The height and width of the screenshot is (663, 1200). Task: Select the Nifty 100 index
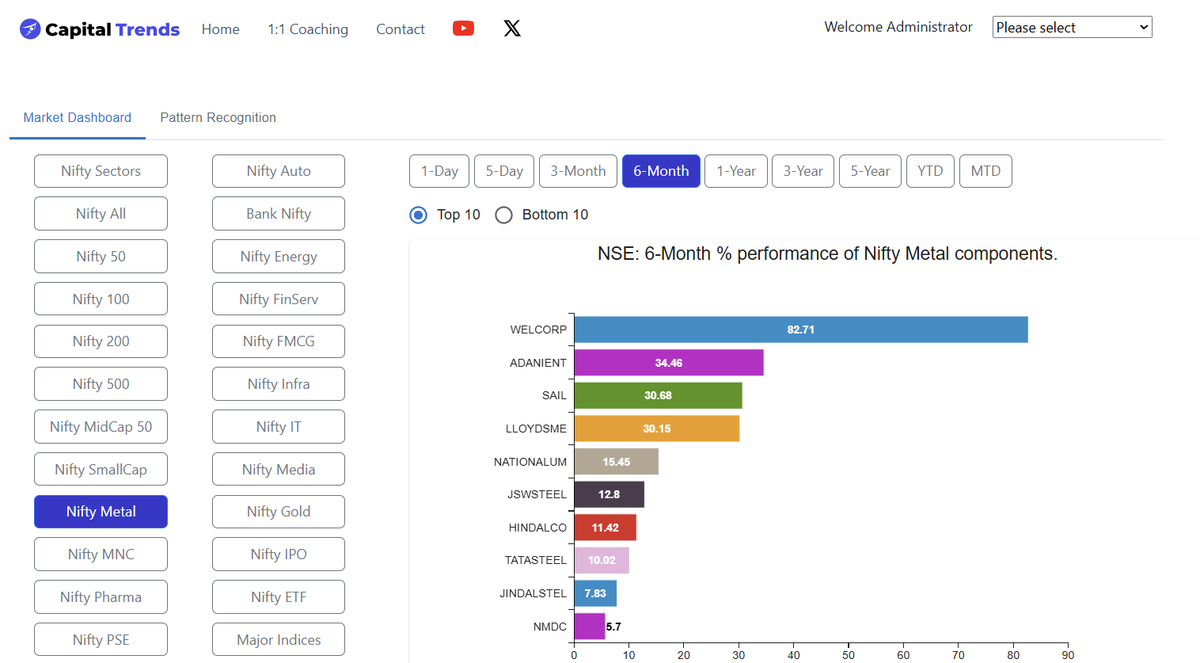[x=101, y=299]
